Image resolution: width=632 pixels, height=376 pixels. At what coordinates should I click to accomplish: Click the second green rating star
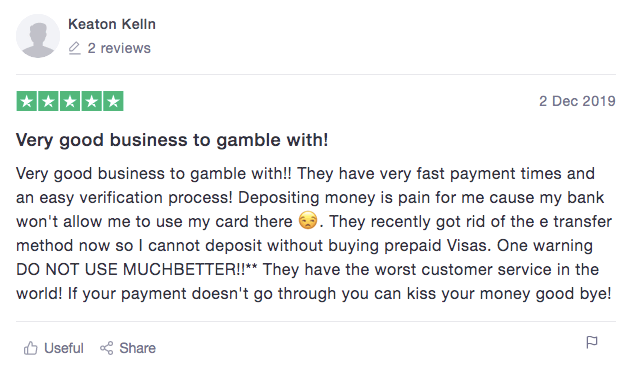48,101
